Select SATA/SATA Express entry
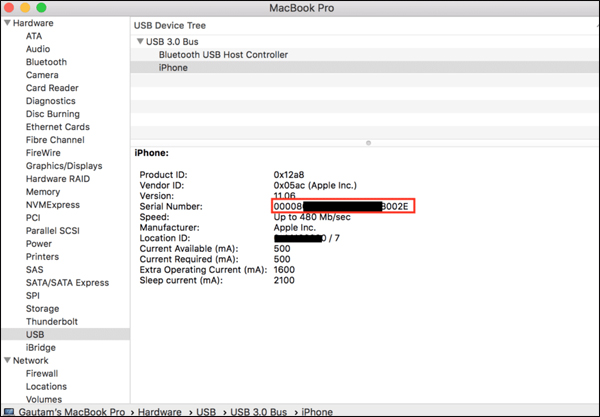Viewport: 600px width, 417px height. pos(67,283)
